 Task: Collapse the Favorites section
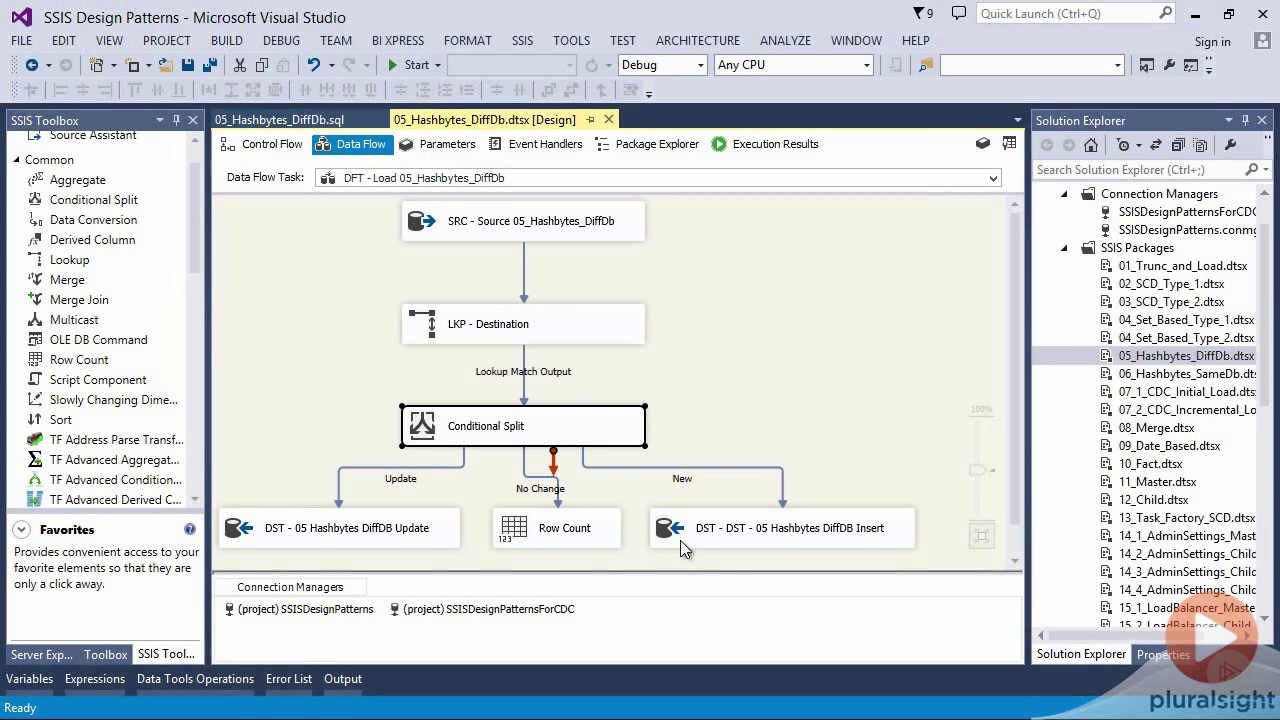point(21,529)
